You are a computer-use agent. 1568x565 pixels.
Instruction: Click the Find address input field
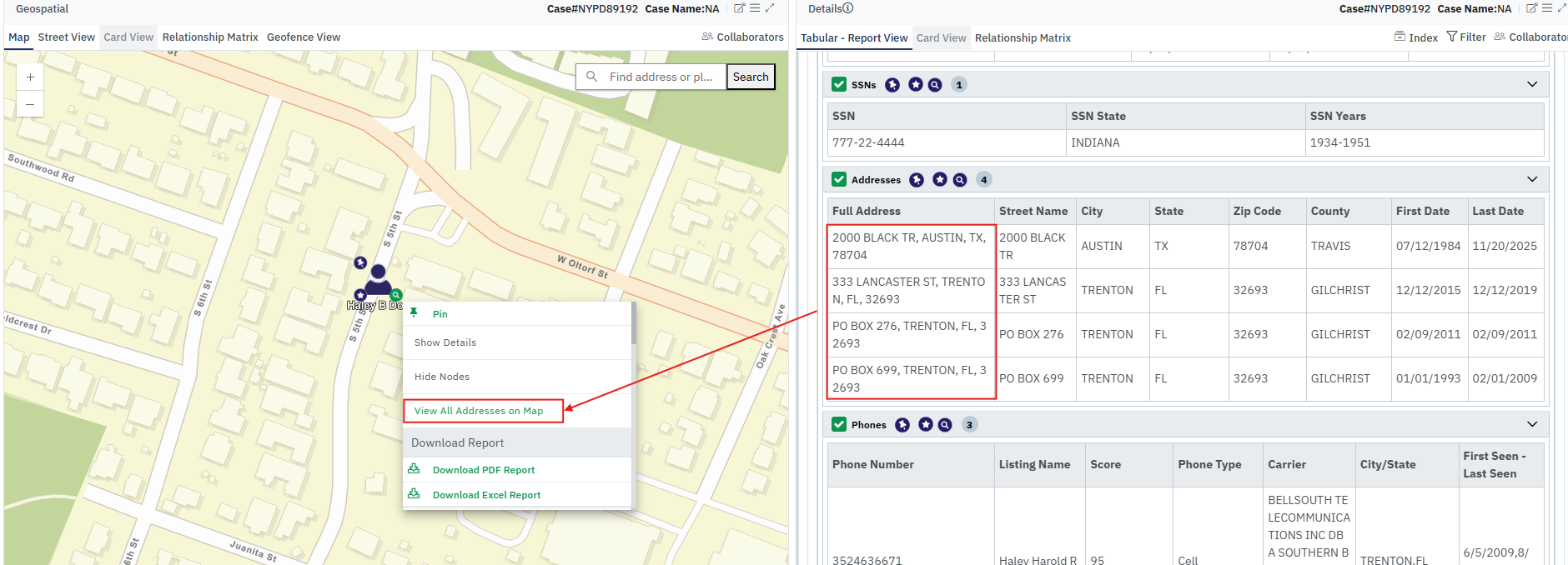pos(661,77)
